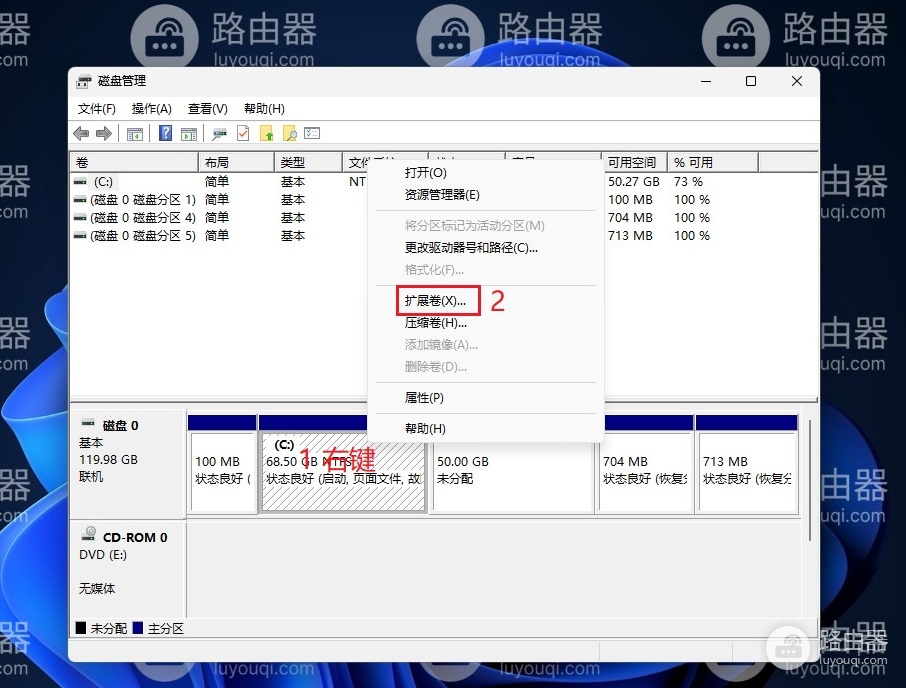Choose 资源管理器(E) from context menu

pyautogui.click(x=485, y=195)
